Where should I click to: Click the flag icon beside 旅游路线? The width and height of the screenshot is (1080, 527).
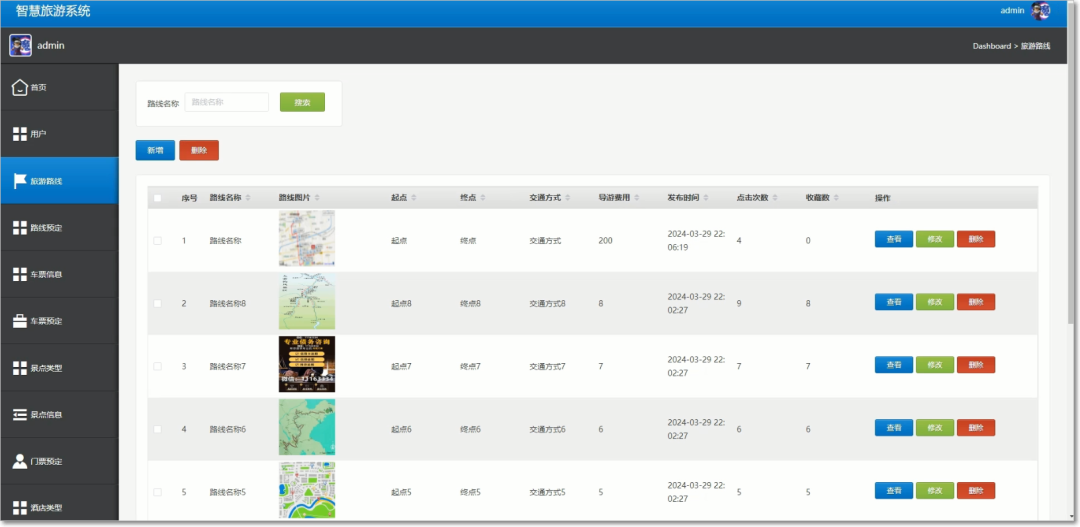(20, 181)
